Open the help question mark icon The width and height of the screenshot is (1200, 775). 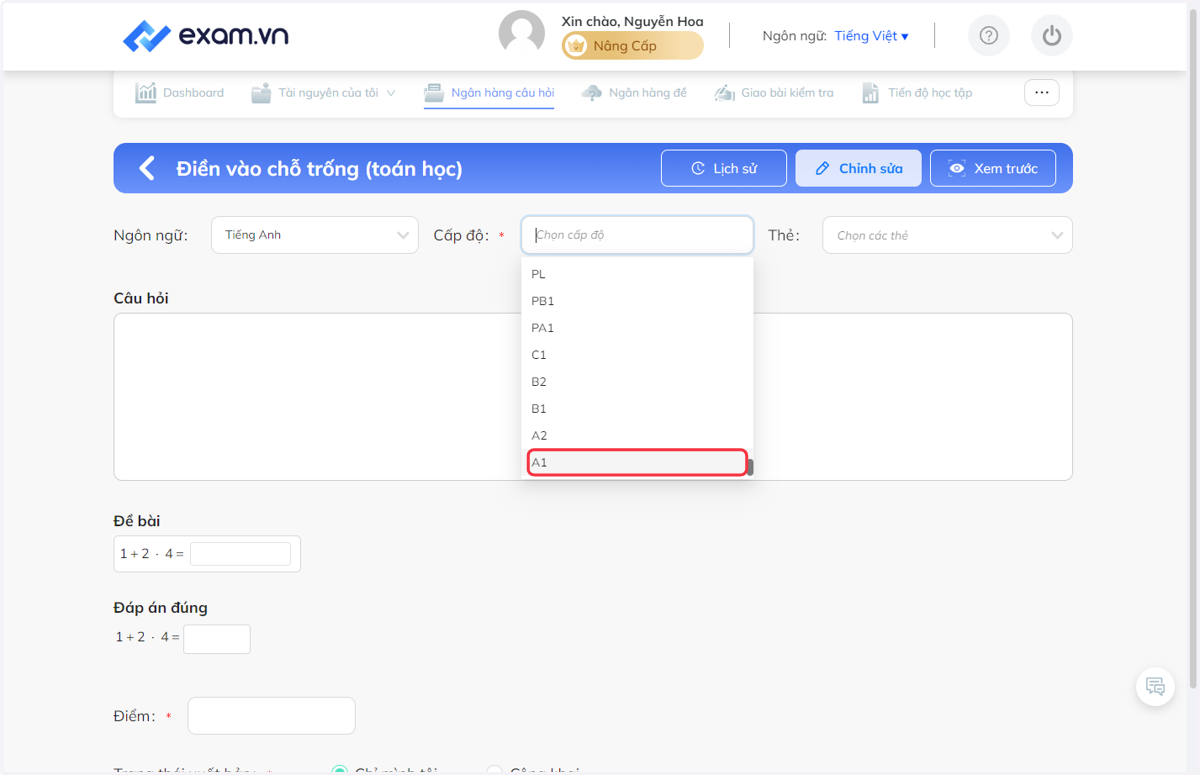coord(988,36)
